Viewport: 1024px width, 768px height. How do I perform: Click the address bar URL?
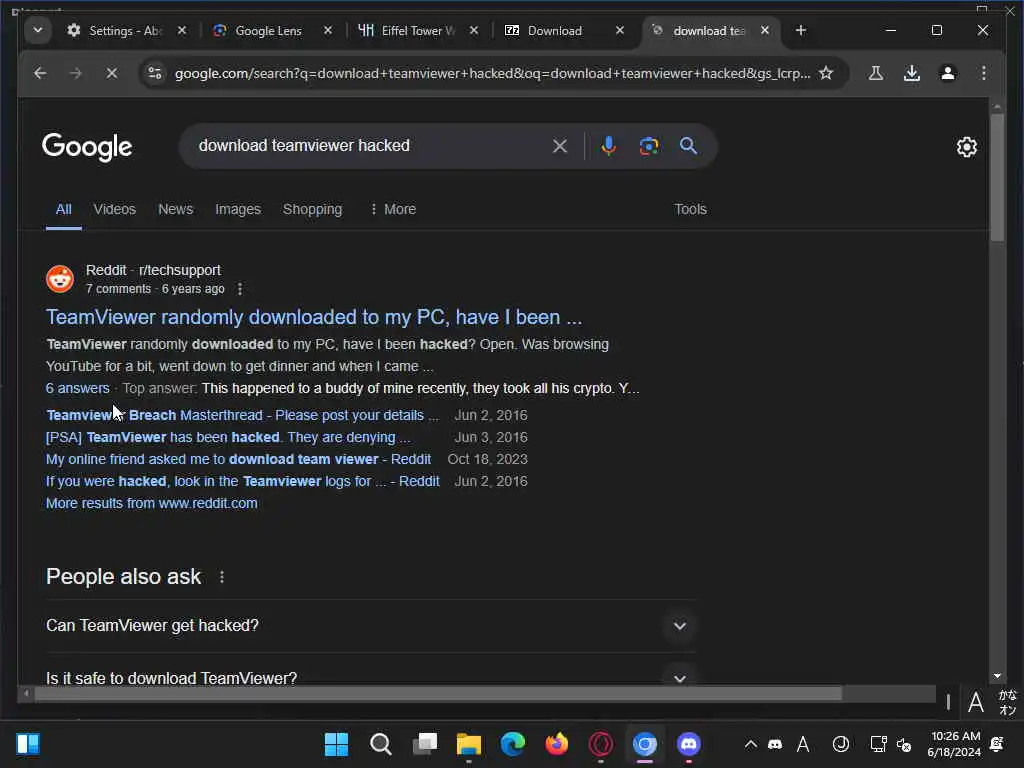click(x=492, y=73)
